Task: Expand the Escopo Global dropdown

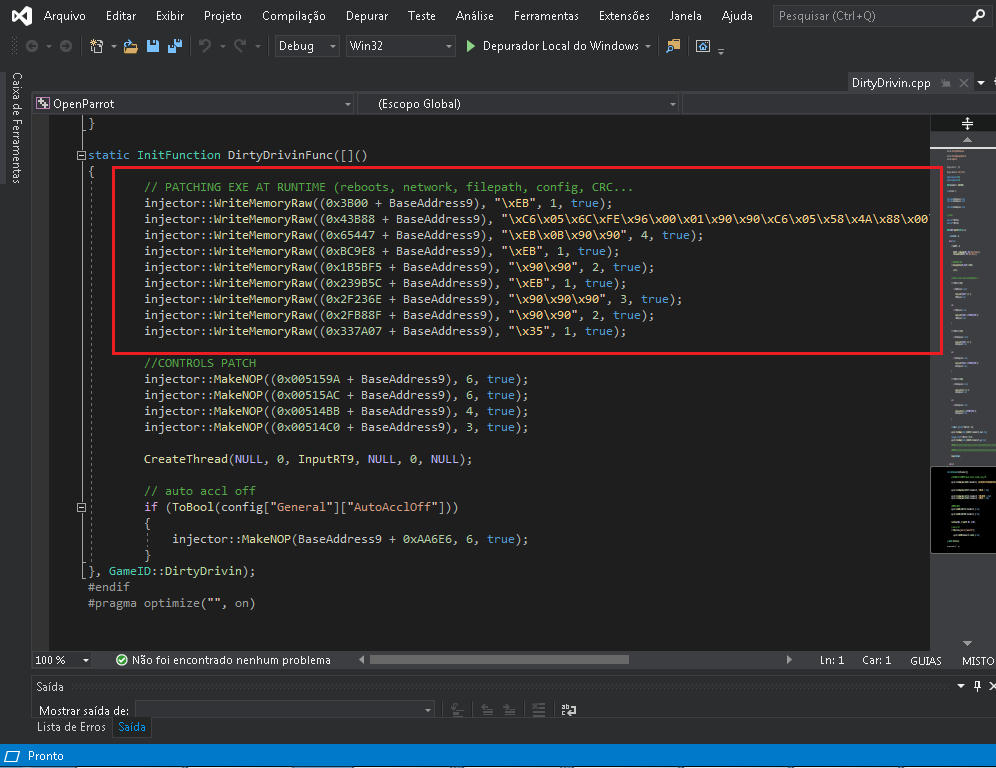Action: (673, 104)
